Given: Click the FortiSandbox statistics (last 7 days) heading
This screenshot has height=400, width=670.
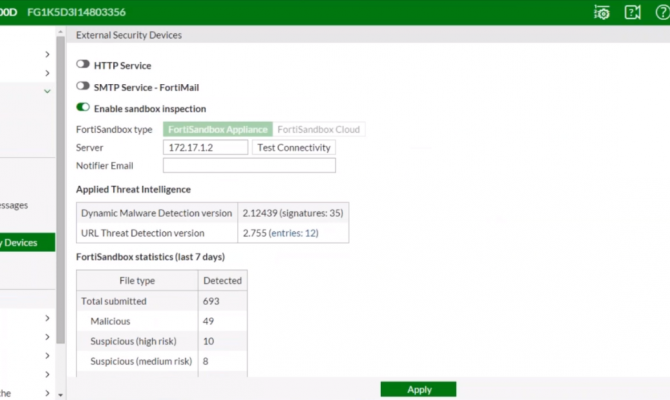Looking at the screenshot, I should 150,257.
